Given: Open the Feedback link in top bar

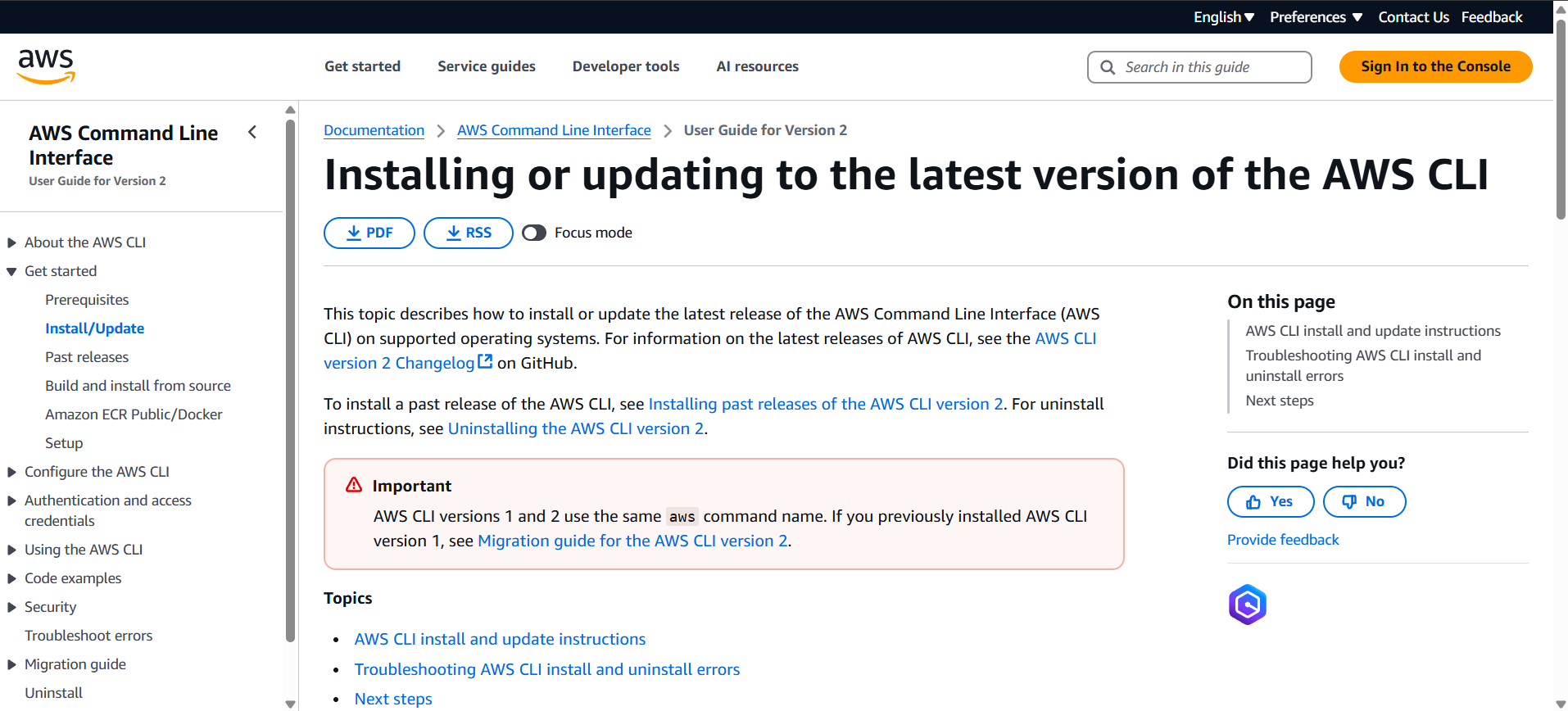Looking at the screenshot, I should tap(1492, 17).
